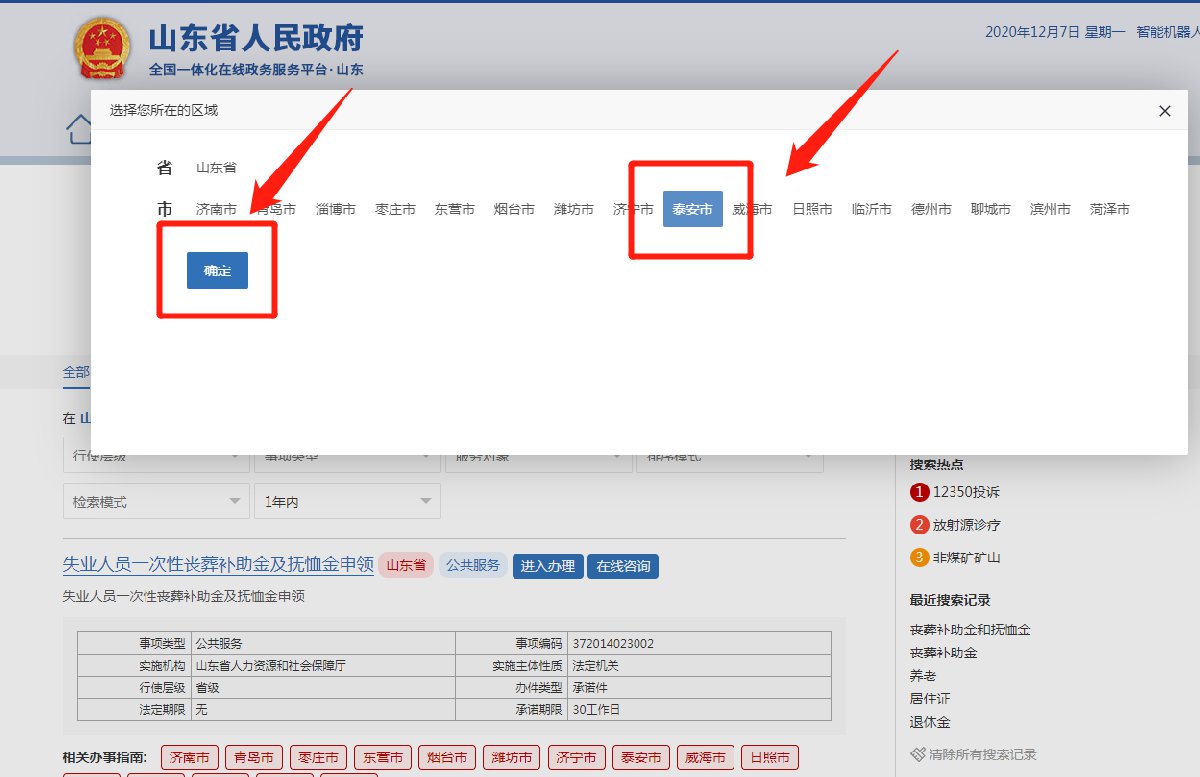Click the 进入办理 button
Screen dimensions: 1200x777
pyautogui.click(x=548, y=566)
